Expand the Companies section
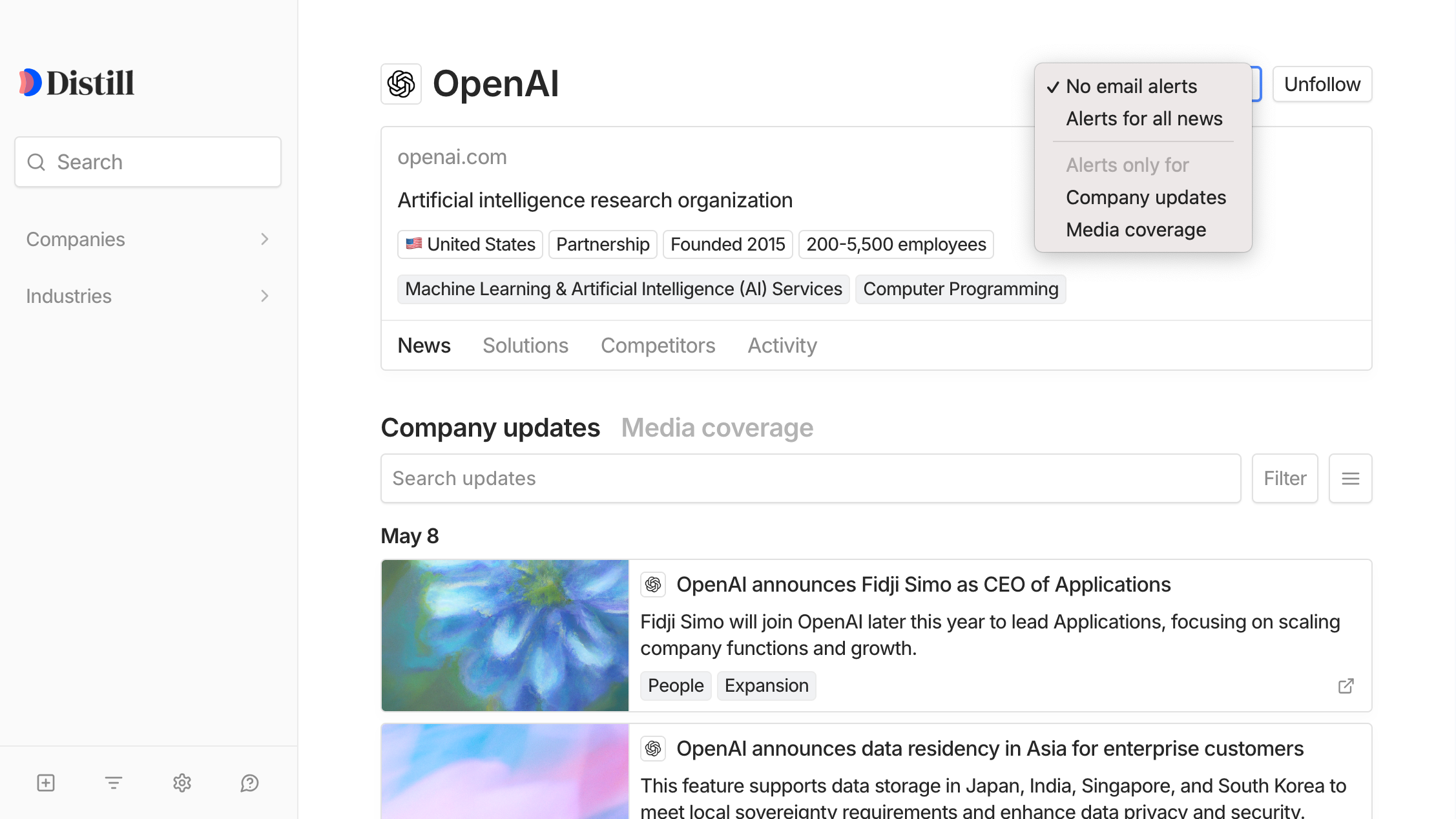1456x819 pixels. click(x=148, y=239)
